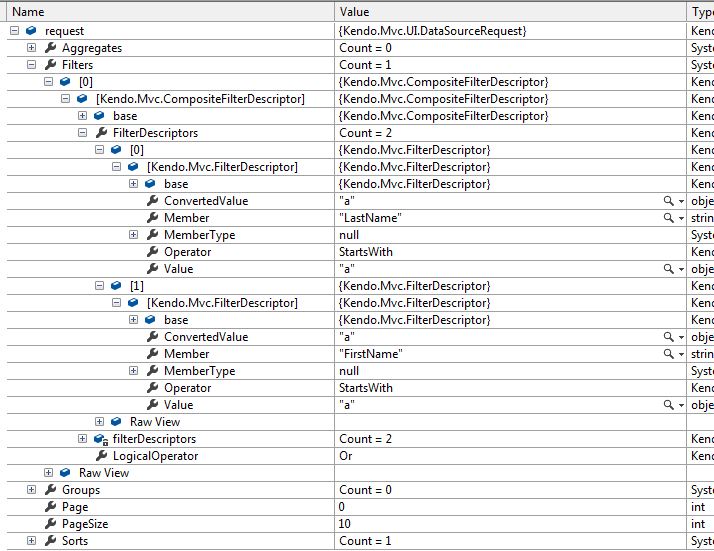
Task: Click wrench icon beside Aggregates
Action: point(51,47)
